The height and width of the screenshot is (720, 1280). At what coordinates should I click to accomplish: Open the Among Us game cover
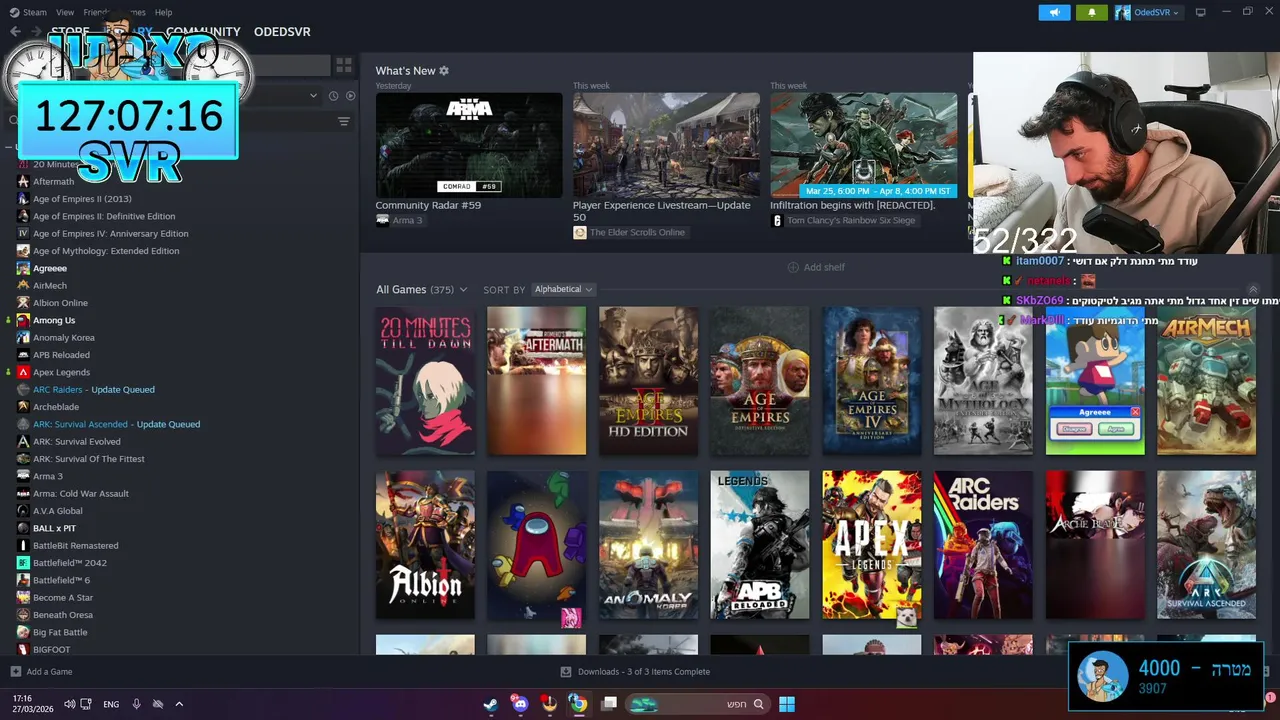pyautogui.click(x=537, y=545)
